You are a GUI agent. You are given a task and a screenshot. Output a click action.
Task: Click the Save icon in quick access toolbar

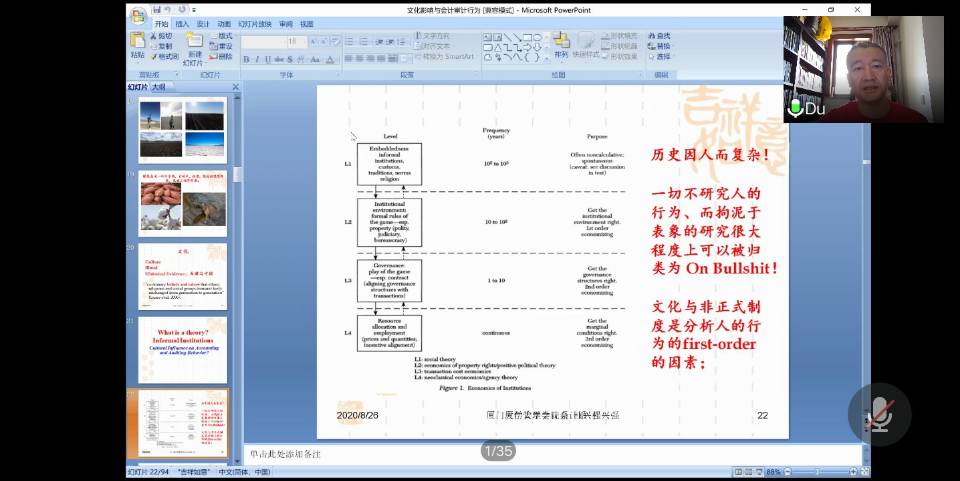(x=157, y=10)
